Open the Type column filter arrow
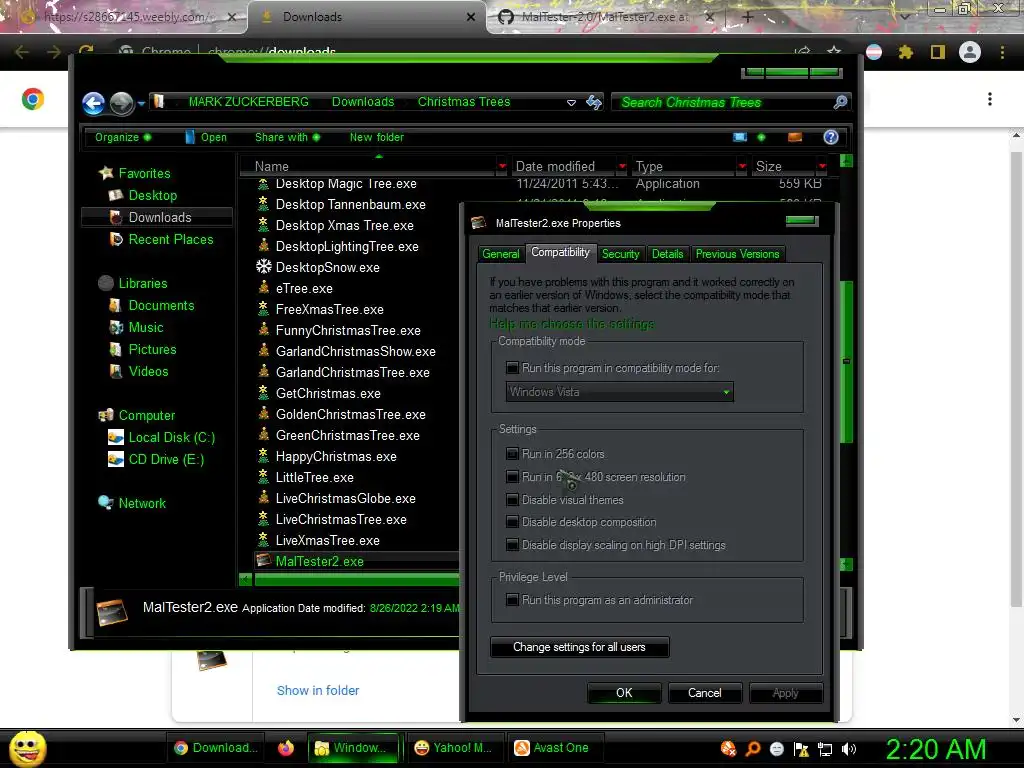1024x768 pixels. [742, 167]
